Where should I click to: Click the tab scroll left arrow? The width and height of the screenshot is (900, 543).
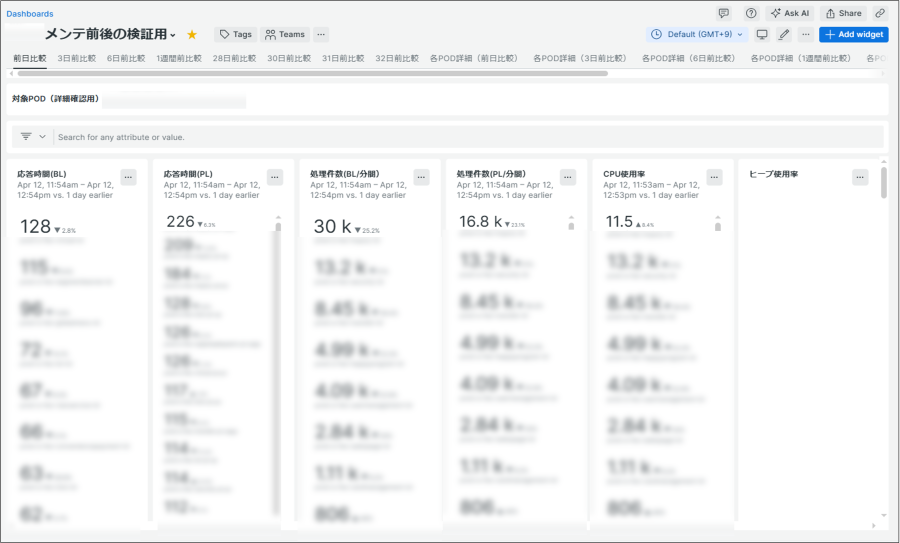click(11, 73)
